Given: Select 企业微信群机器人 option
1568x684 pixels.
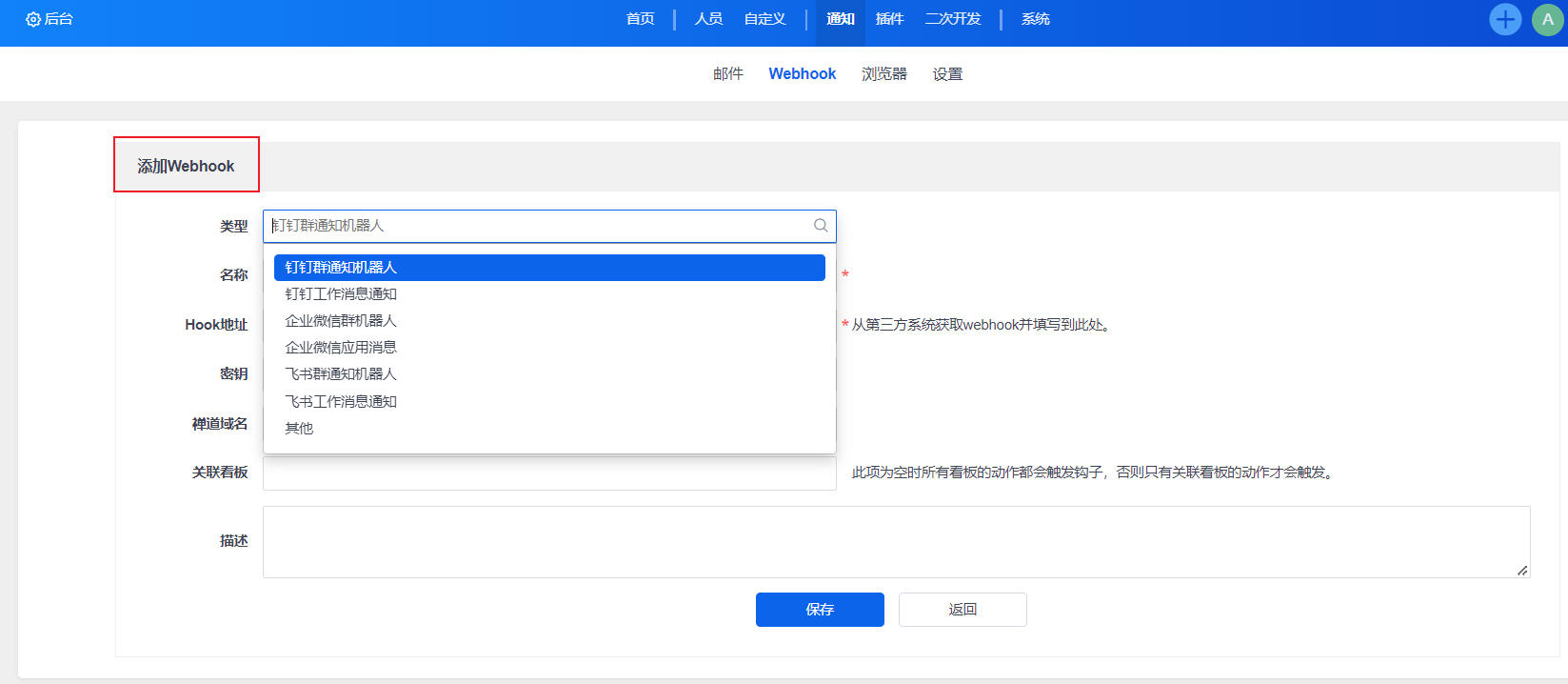Looking at the screenshot, I should coord(341,321).
